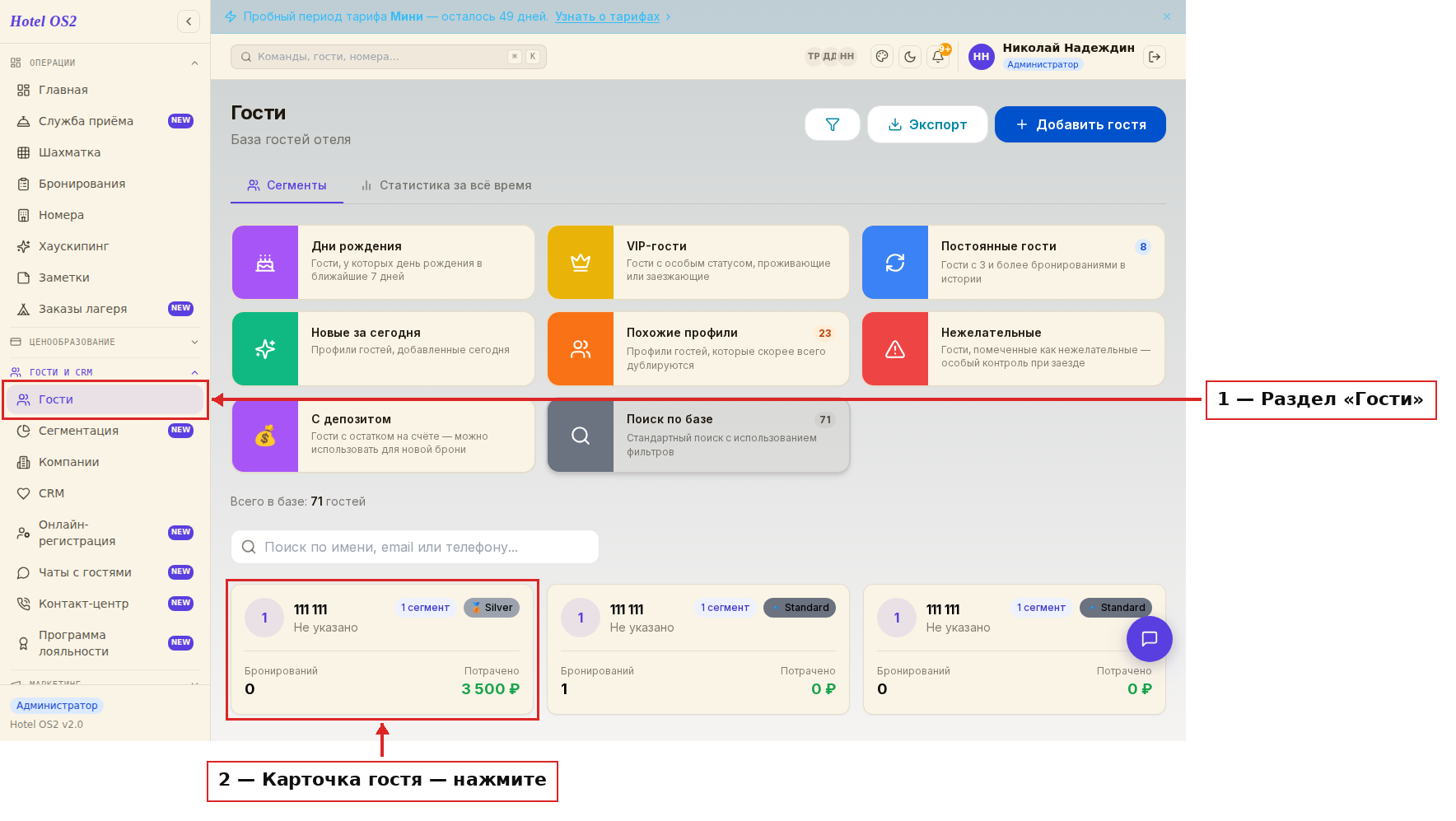Expand the Маркетинг sidebar group
Image resolution: width=1456 pixels, height=821 pixels.
click(105, 682)
